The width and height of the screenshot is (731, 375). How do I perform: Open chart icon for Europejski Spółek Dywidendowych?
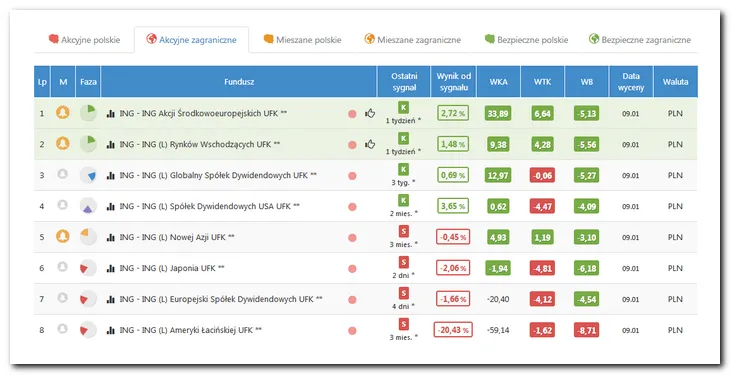(110, 299)
